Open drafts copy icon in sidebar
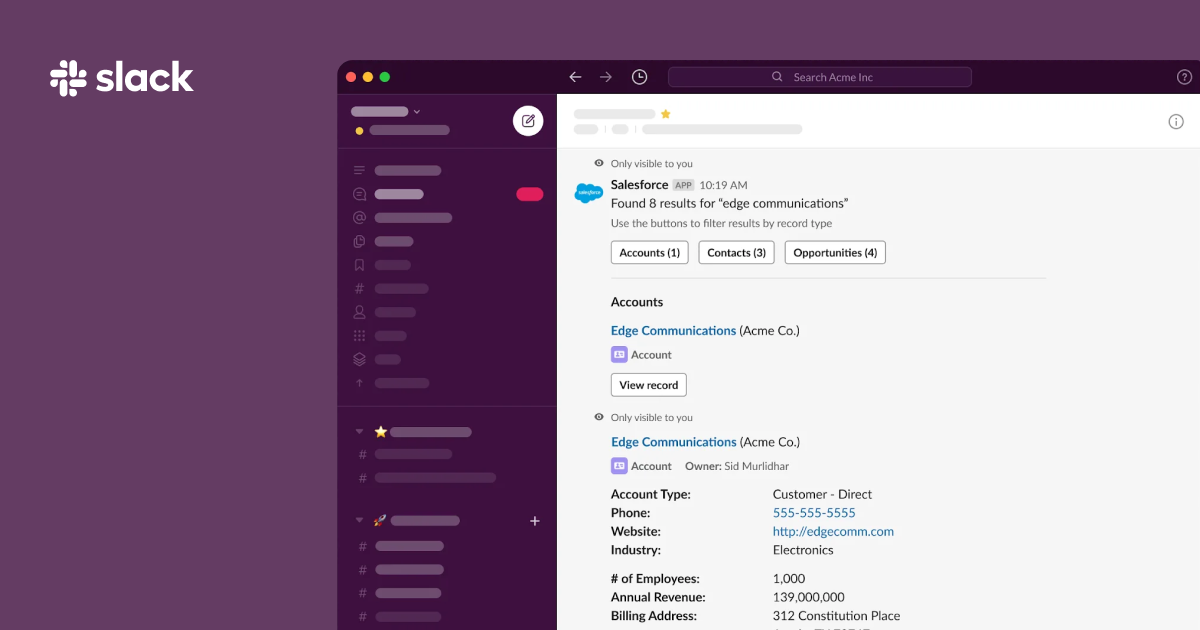The height and width of the screenshot is (630, 1200). (x=359, y=241)
